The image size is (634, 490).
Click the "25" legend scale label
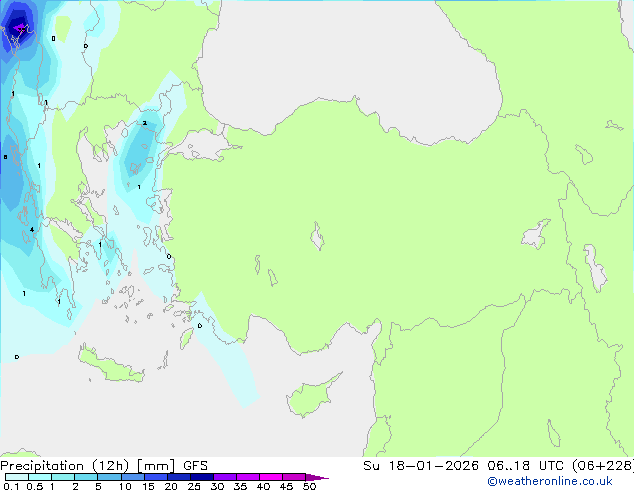point(194,486)
